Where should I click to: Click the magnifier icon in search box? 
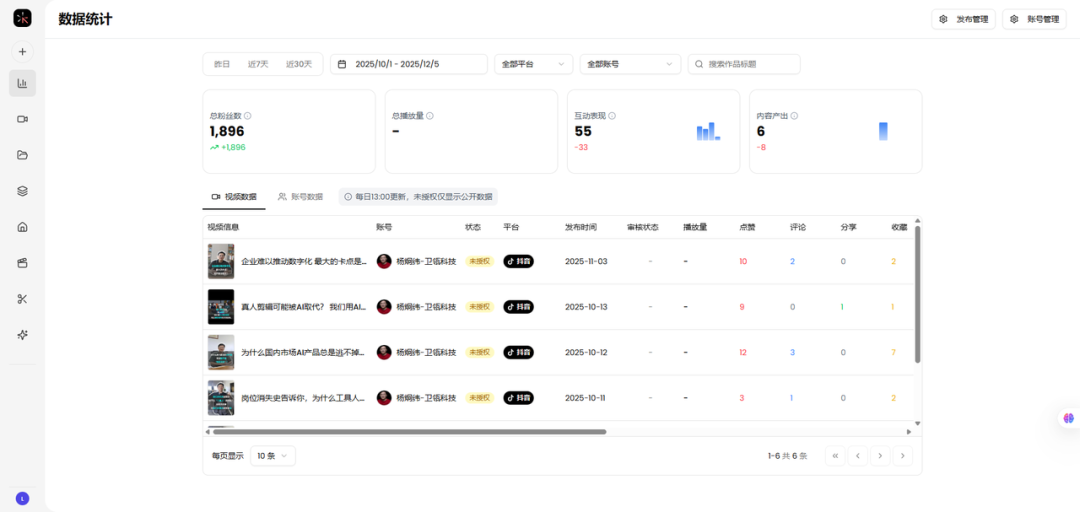pos(699,64)
